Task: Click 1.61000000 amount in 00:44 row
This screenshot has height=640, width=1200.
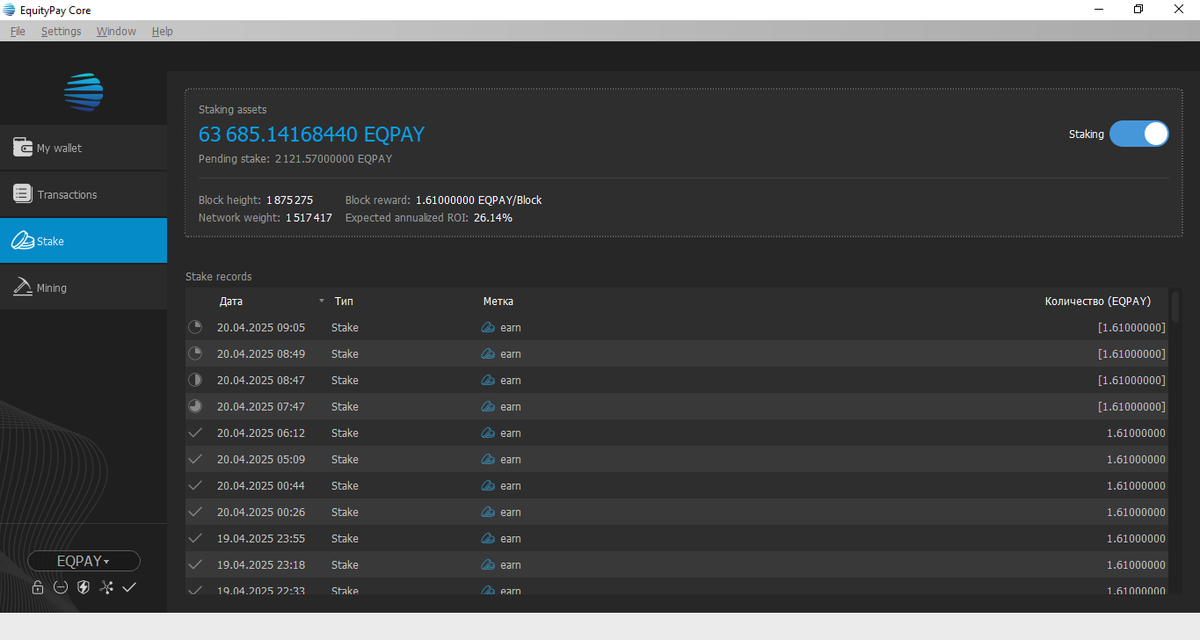Action: tap(1136, 485)
